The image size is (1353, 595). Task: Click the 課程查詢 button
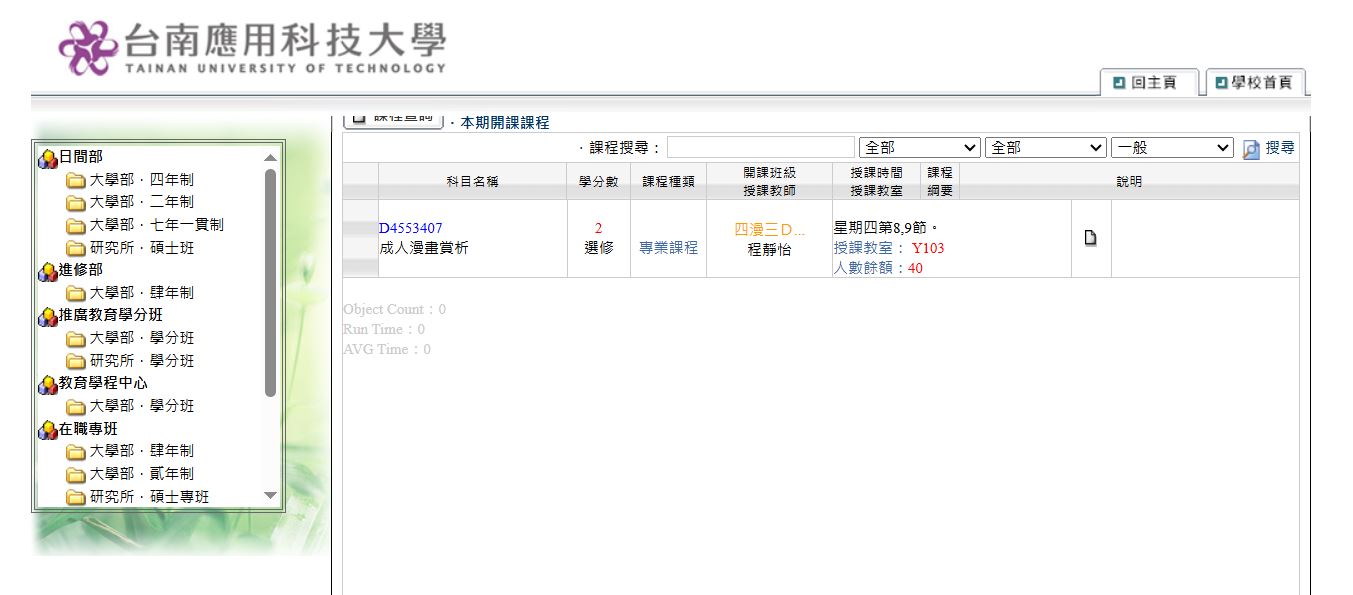click(x=394, y=119)
